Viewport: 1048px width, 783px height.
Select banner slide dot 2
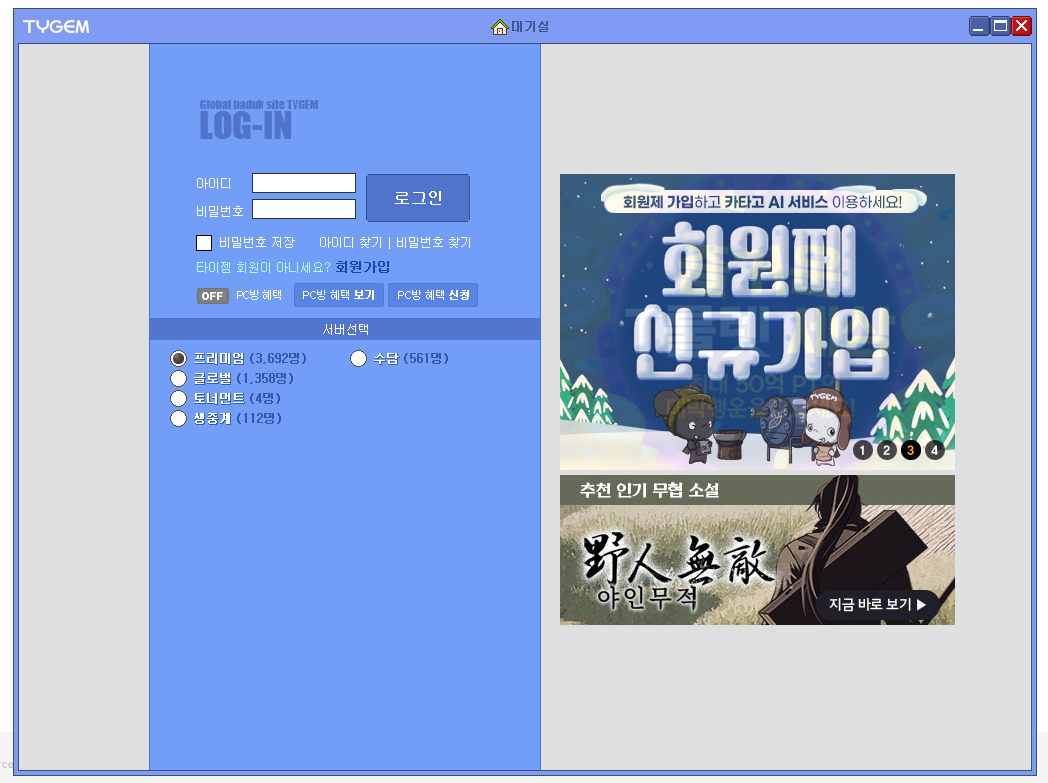(886, 450)
